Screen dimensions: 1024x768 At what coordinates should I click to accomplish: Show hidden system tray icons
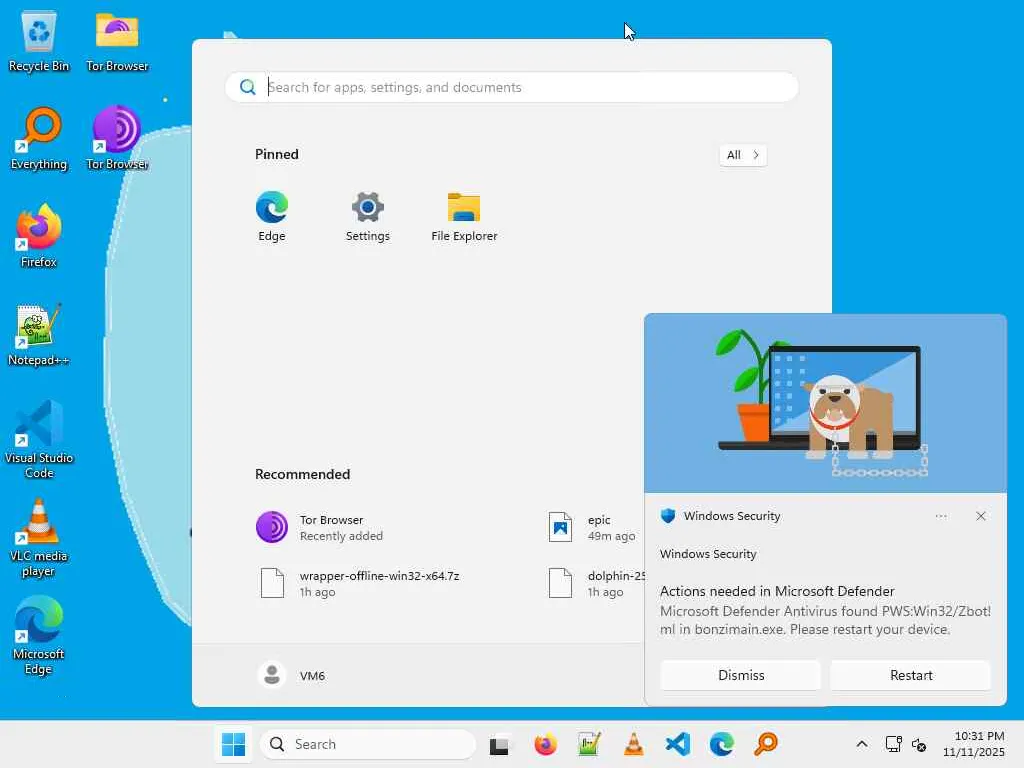(862, 744)
